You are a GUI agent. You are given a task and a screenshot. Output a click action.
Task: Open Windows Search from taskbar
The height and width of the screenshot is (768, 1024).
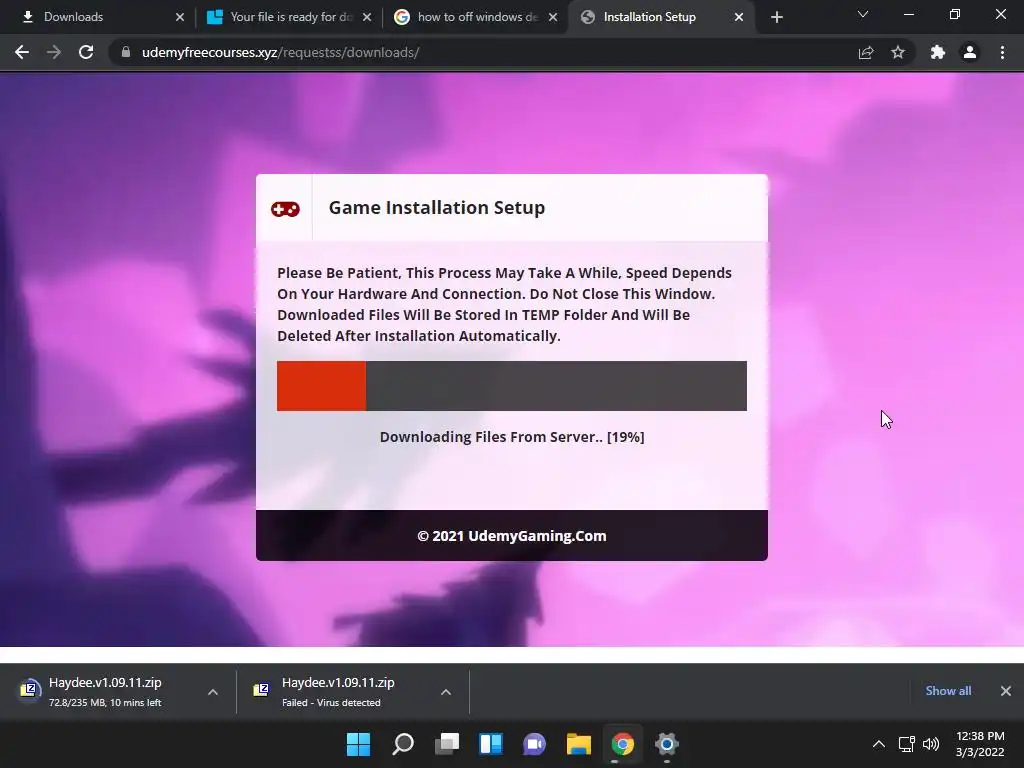click(403, 744)
